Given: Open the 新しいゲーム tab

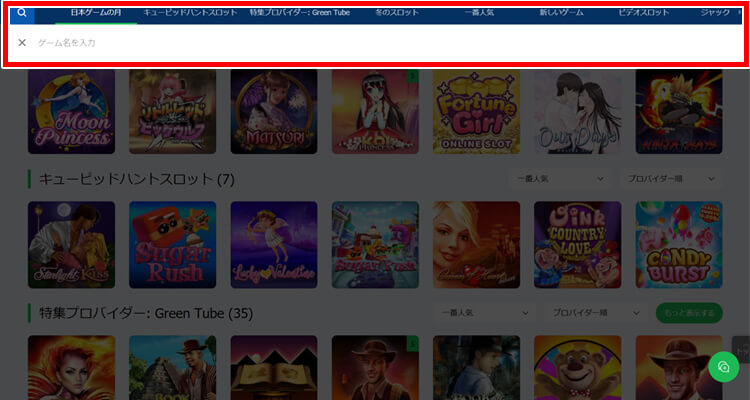Looking at the screenshot, I should point(562,13).
